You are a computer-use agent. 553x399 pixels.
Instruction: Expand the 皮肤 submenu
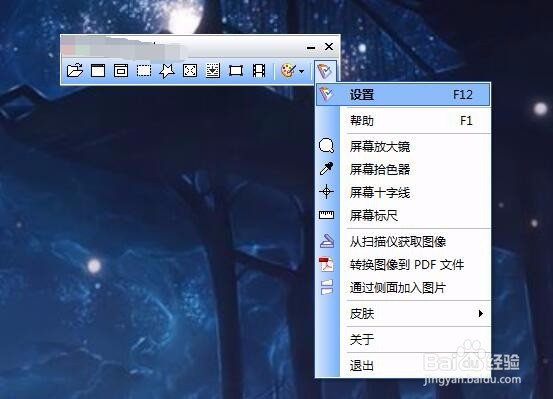click(x=403, y=313)
